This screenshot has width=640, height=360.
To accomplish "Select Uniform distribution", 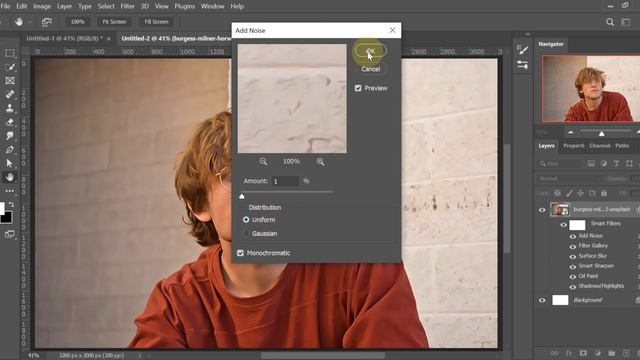I will tap(246, 220).
